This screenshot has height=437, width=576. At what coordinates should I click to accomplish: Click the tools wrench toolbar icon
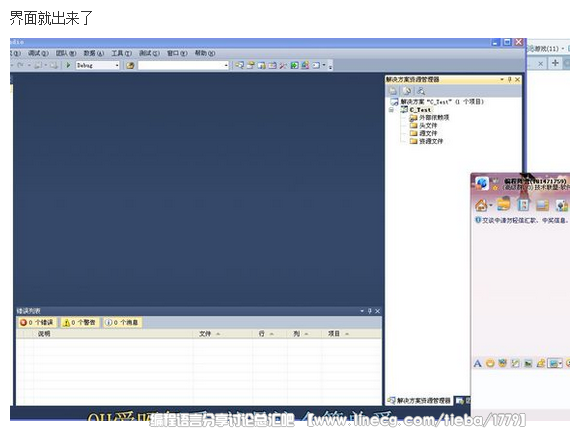pos(283,65)
